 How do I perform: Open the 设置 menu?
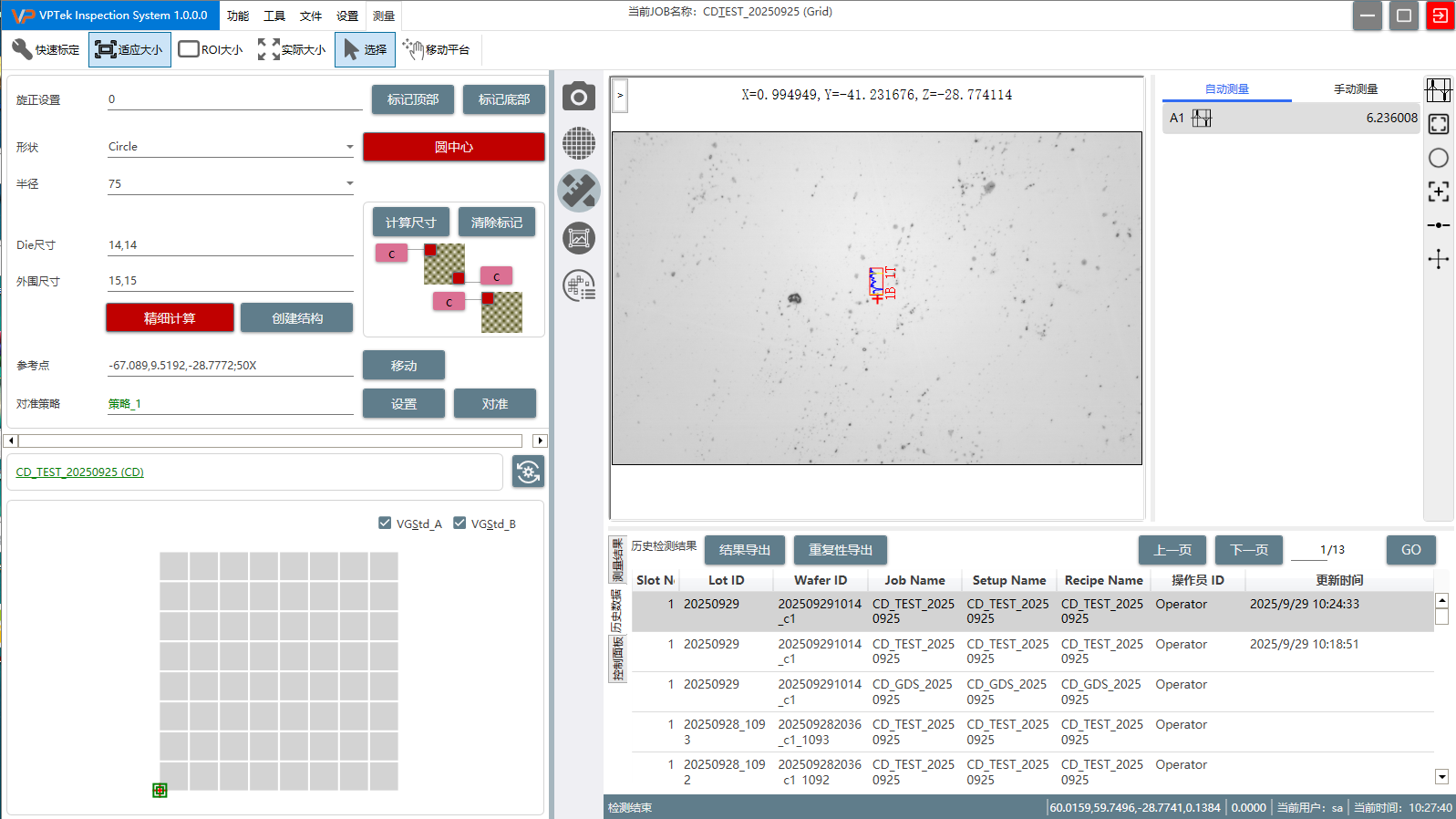[x=347, y=16]
